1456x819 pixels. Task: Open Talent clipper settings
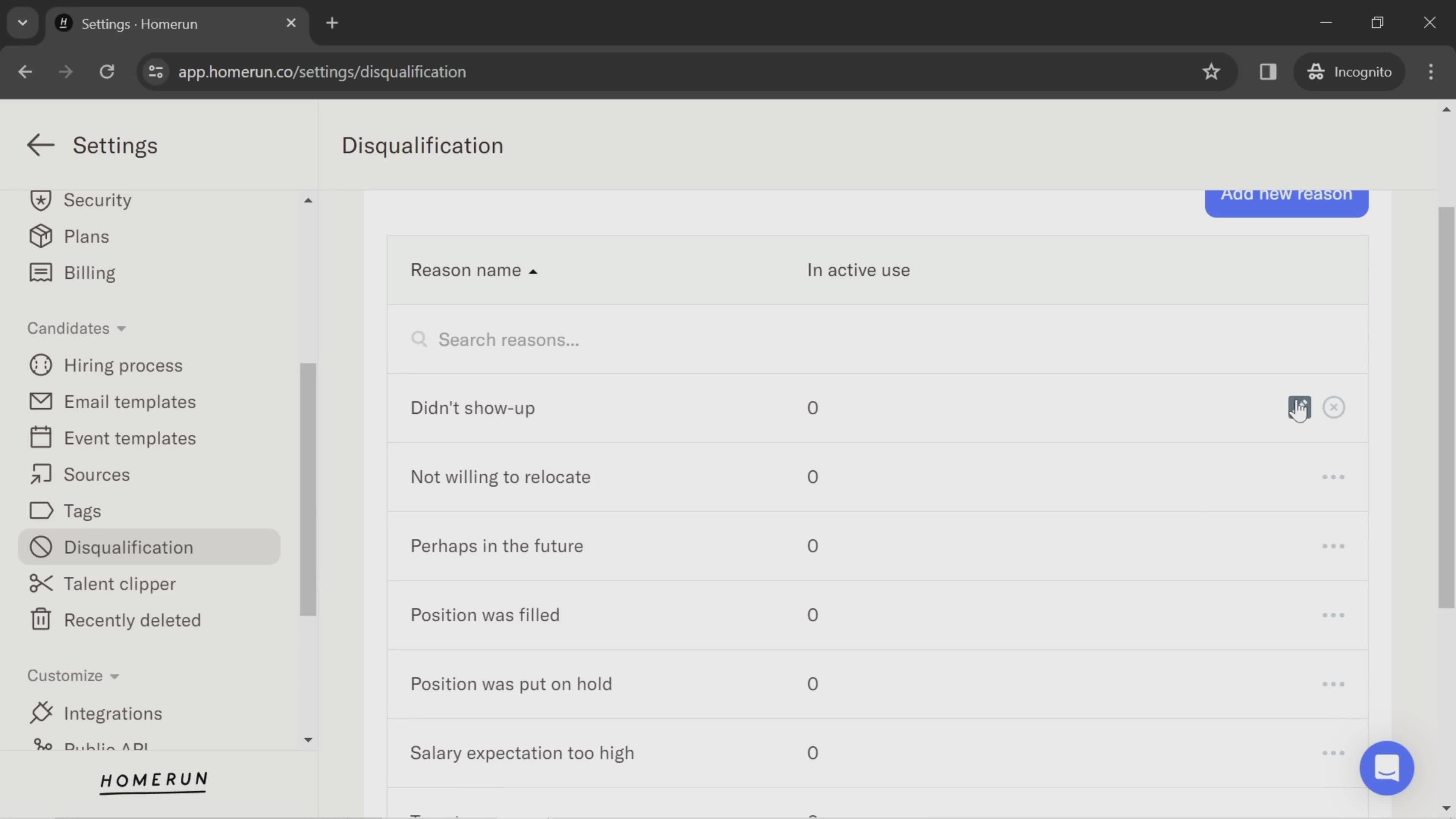pos(120,583)
